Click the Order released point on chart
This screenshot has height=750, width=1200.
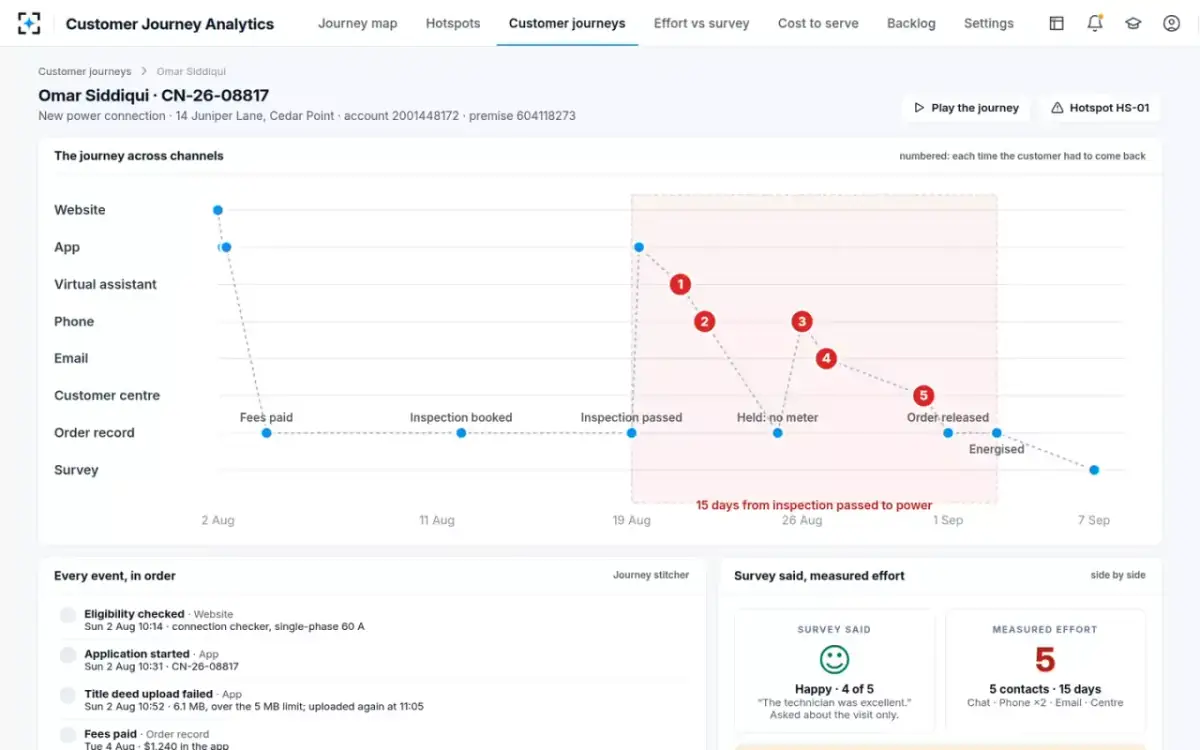point(948,433)
